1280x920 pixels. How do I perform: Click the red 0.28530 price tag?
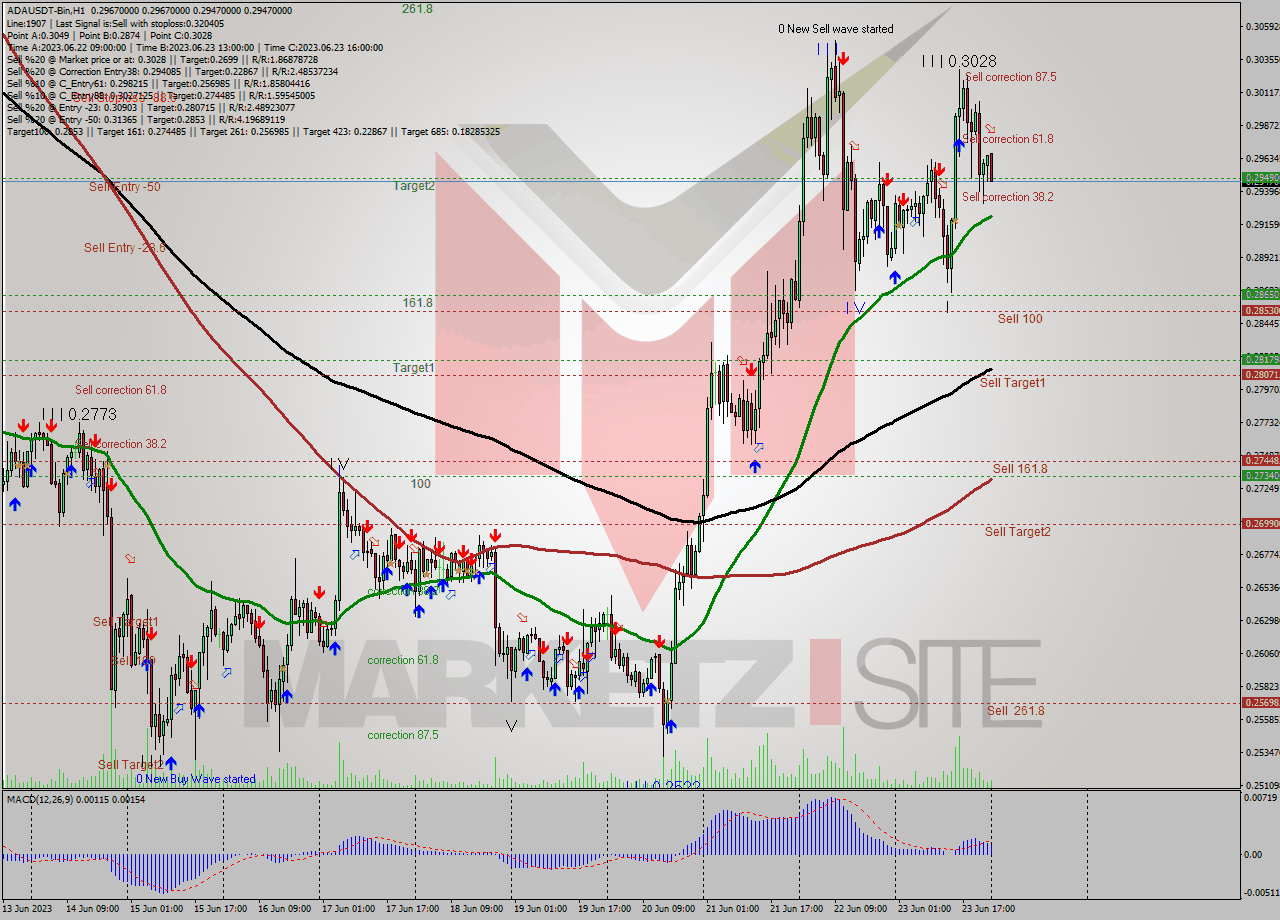click(1260, 311)
